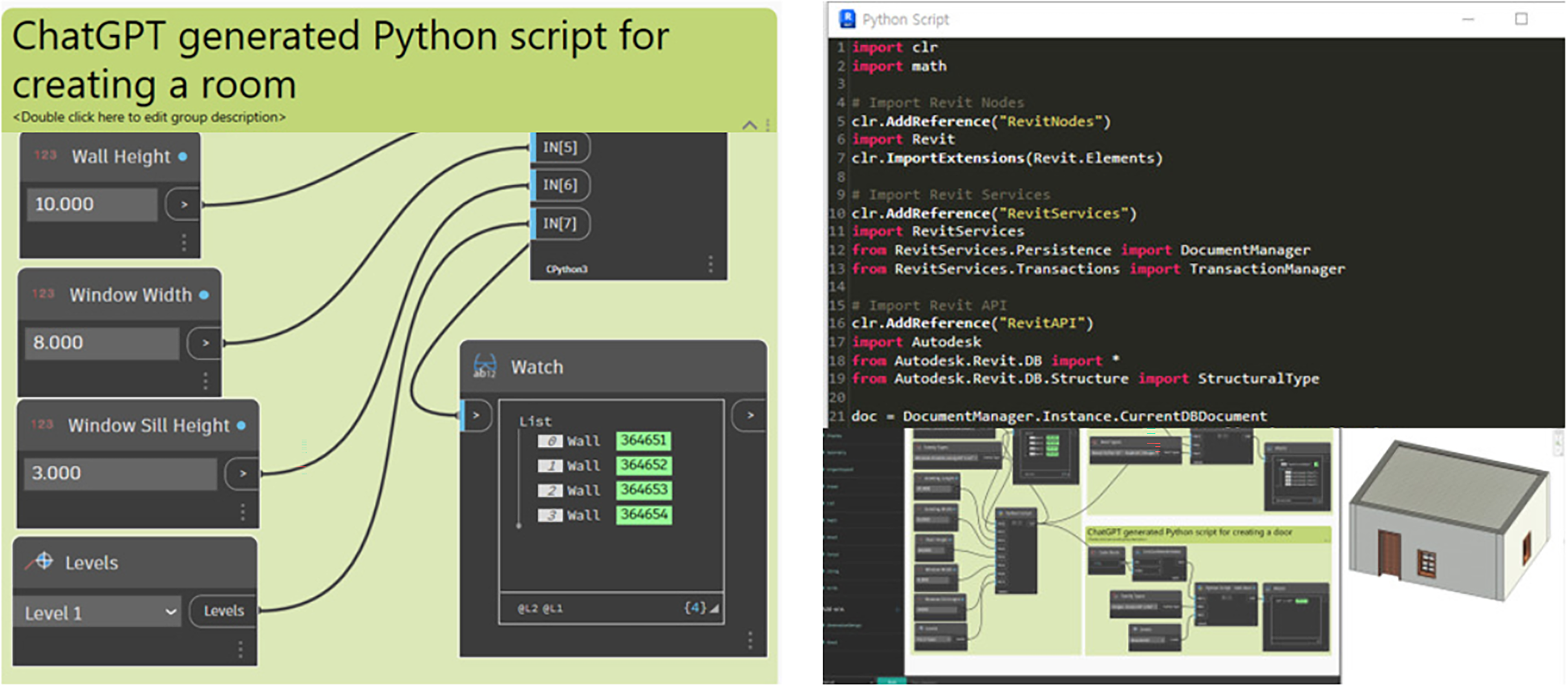The width and height of the screenshot is (1568, 687).
Task: Click the 'Double click here to edit group description' text
Action: (149, 117)
